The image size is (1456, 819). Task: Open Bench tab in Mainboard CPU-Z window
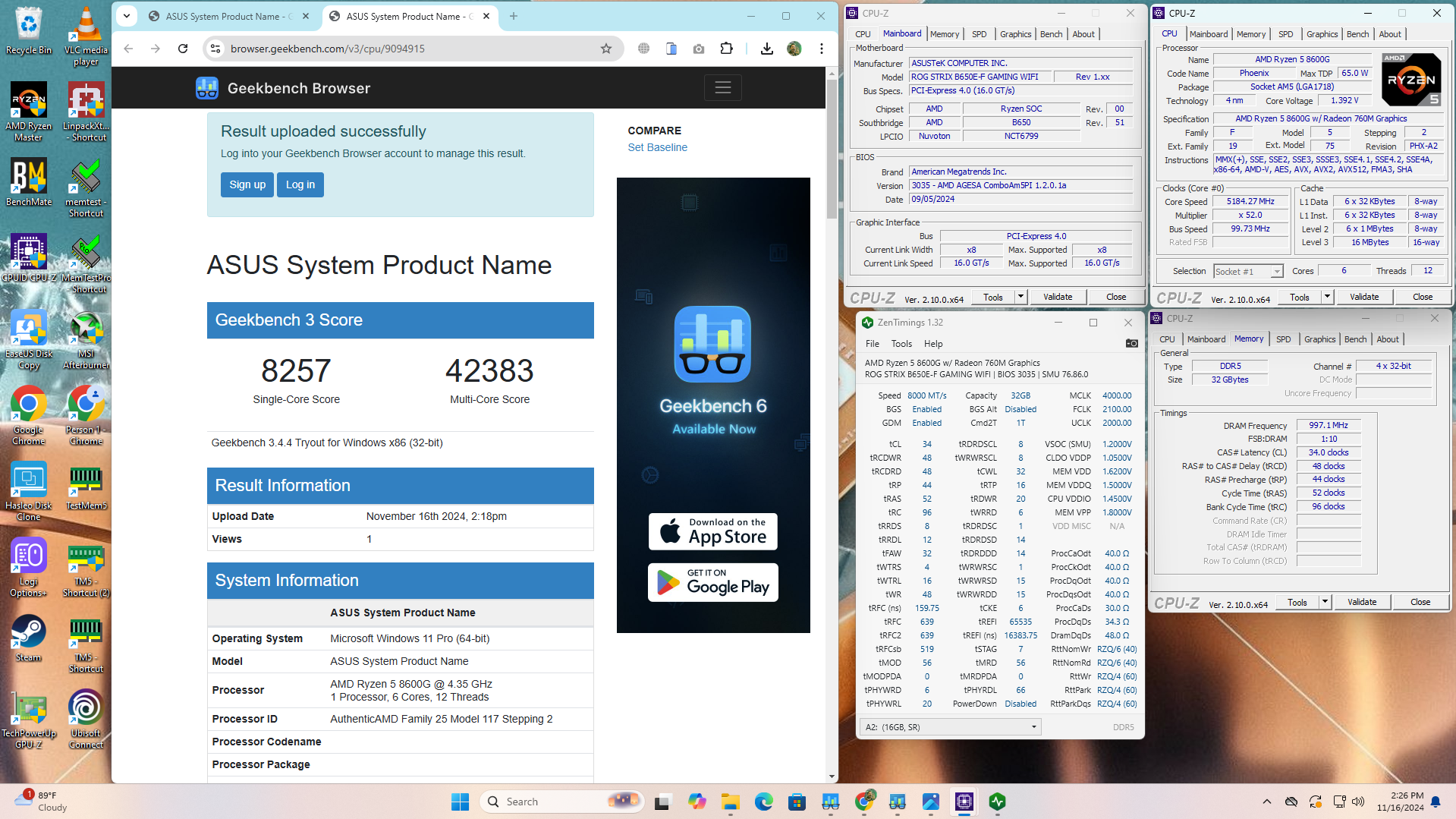1051,34
